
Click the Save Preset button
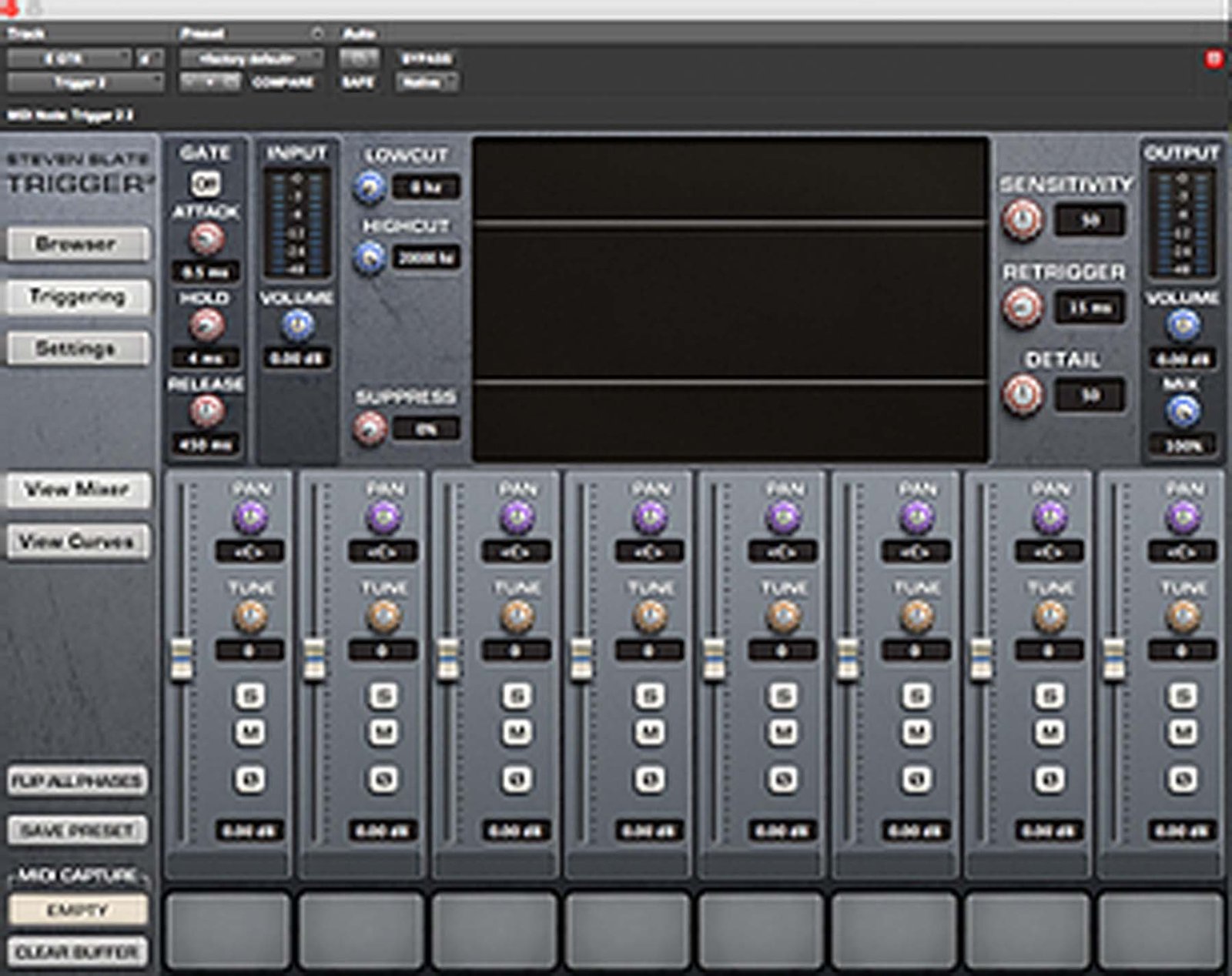pos(77,831)
